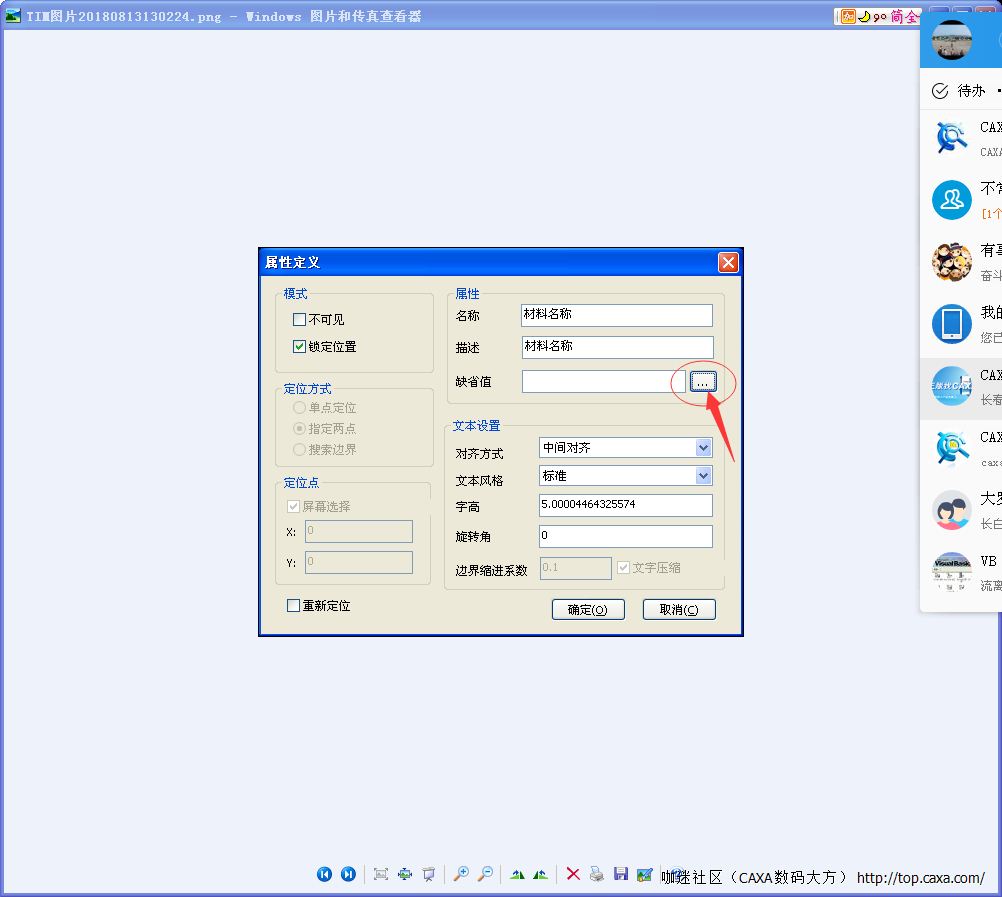
Task: Go to the previous image
Action: pos(324,874)
